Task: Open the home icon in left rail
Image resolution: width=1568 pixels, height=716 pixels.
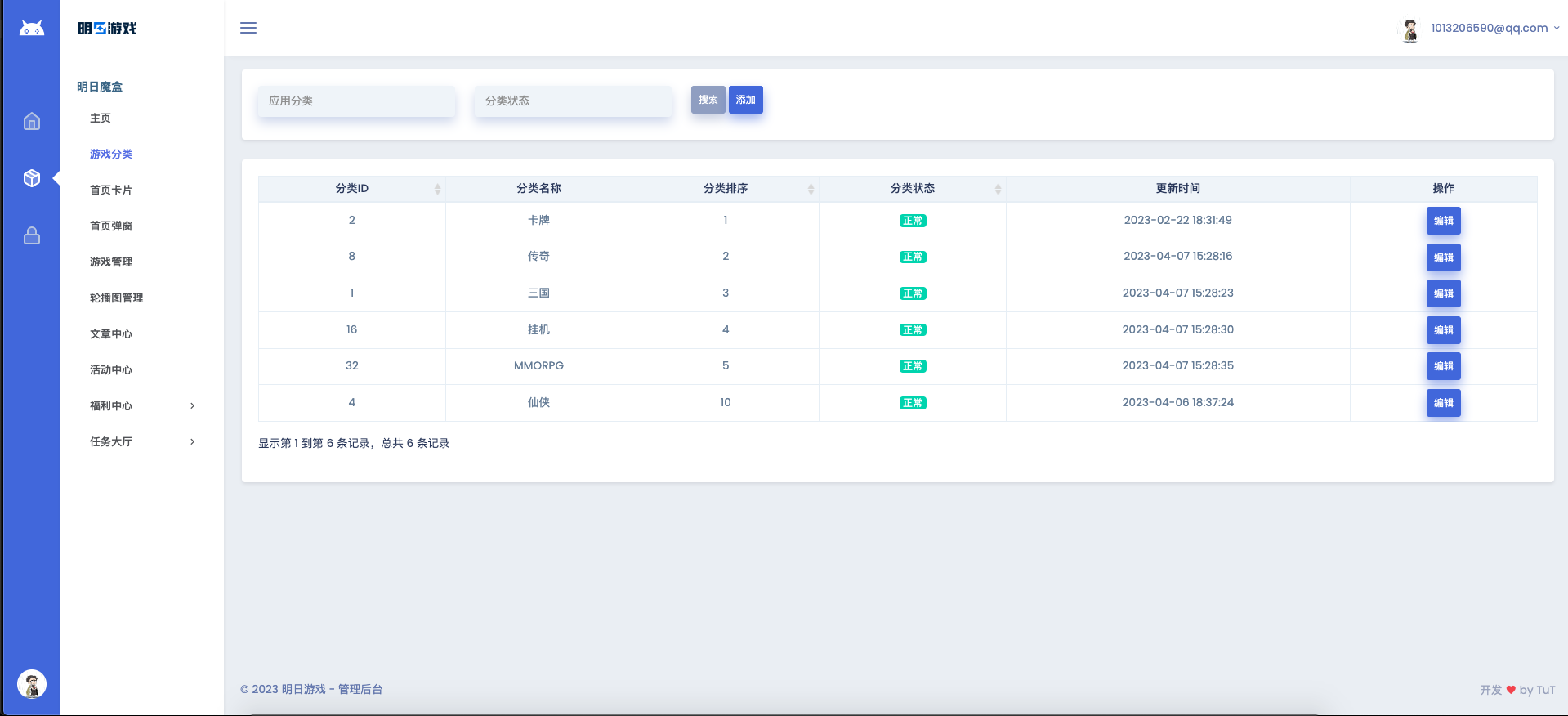Action: (x=32, y=122)
